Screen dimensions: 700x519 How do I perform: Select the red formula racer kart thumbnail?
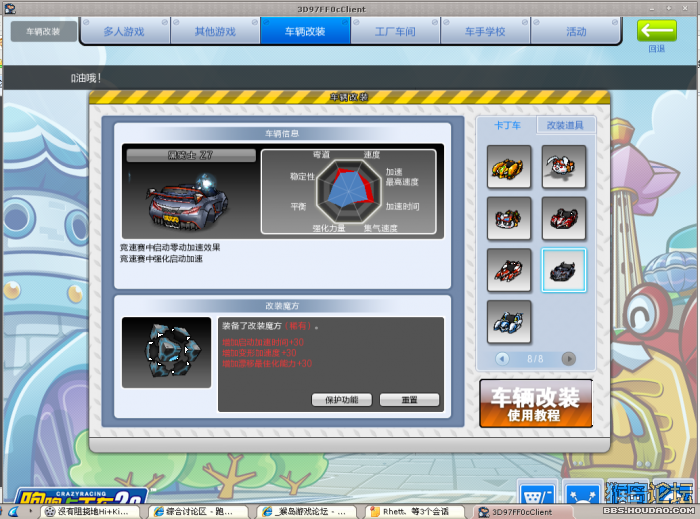509,270
